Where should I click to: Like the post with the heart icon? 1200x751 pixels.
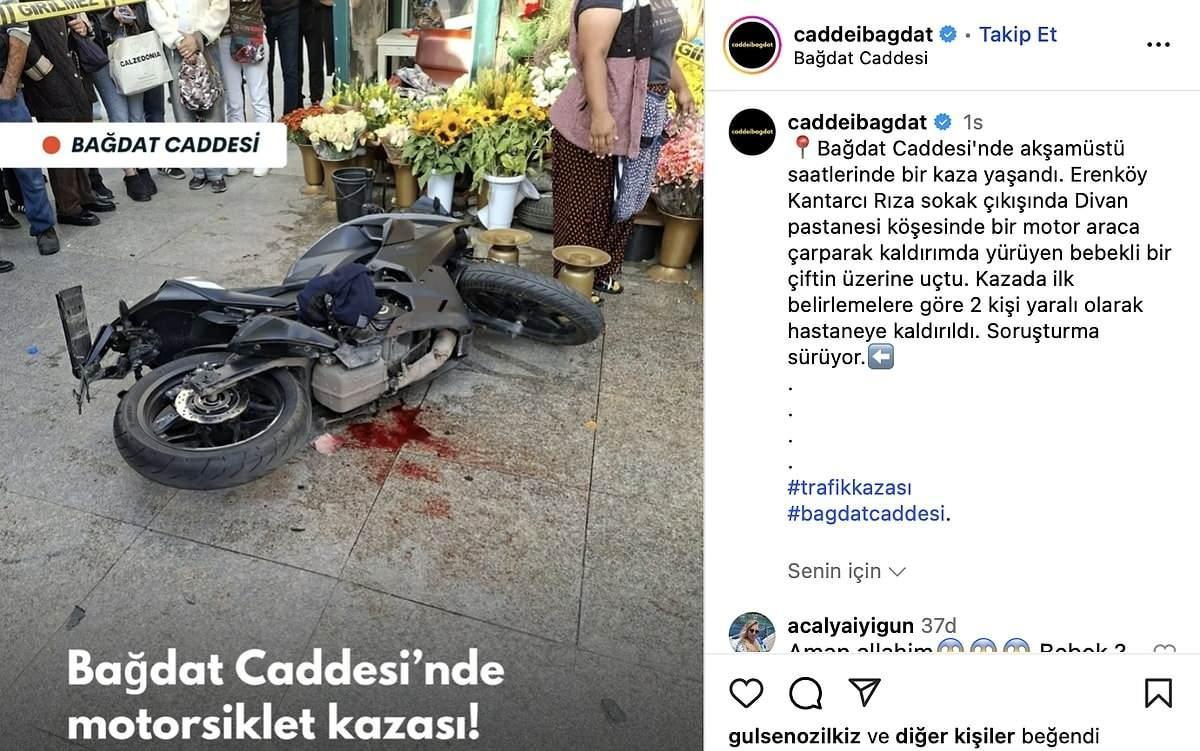(x=746, y=693)
